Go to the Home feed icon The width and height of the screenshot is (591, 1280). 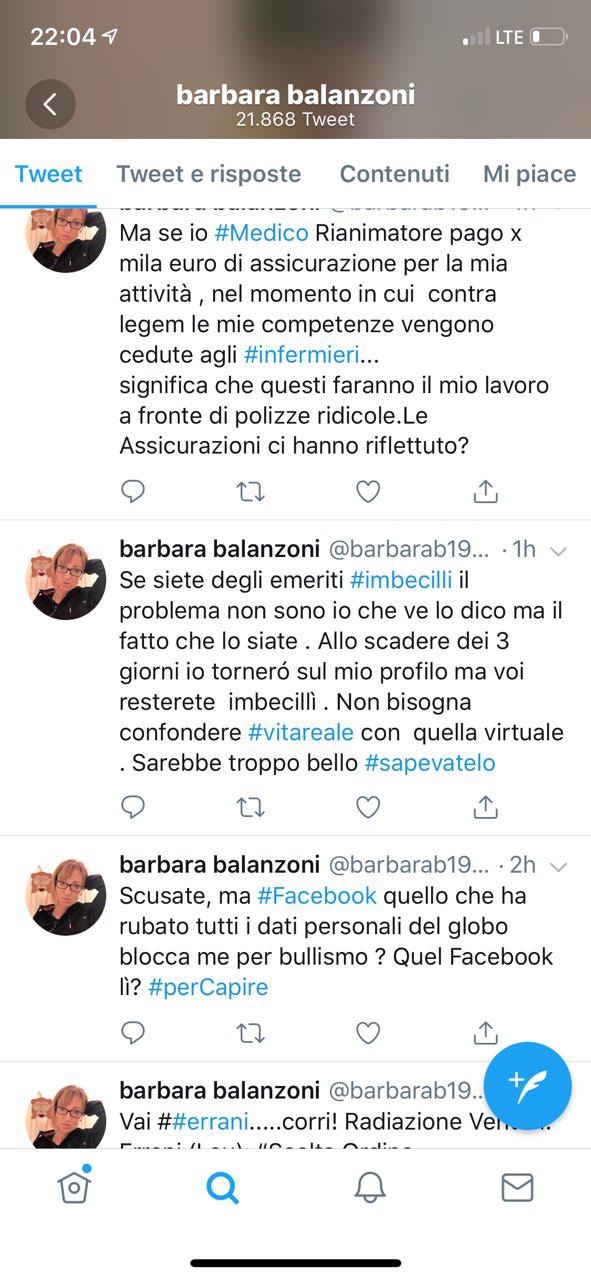point(73,1186)
